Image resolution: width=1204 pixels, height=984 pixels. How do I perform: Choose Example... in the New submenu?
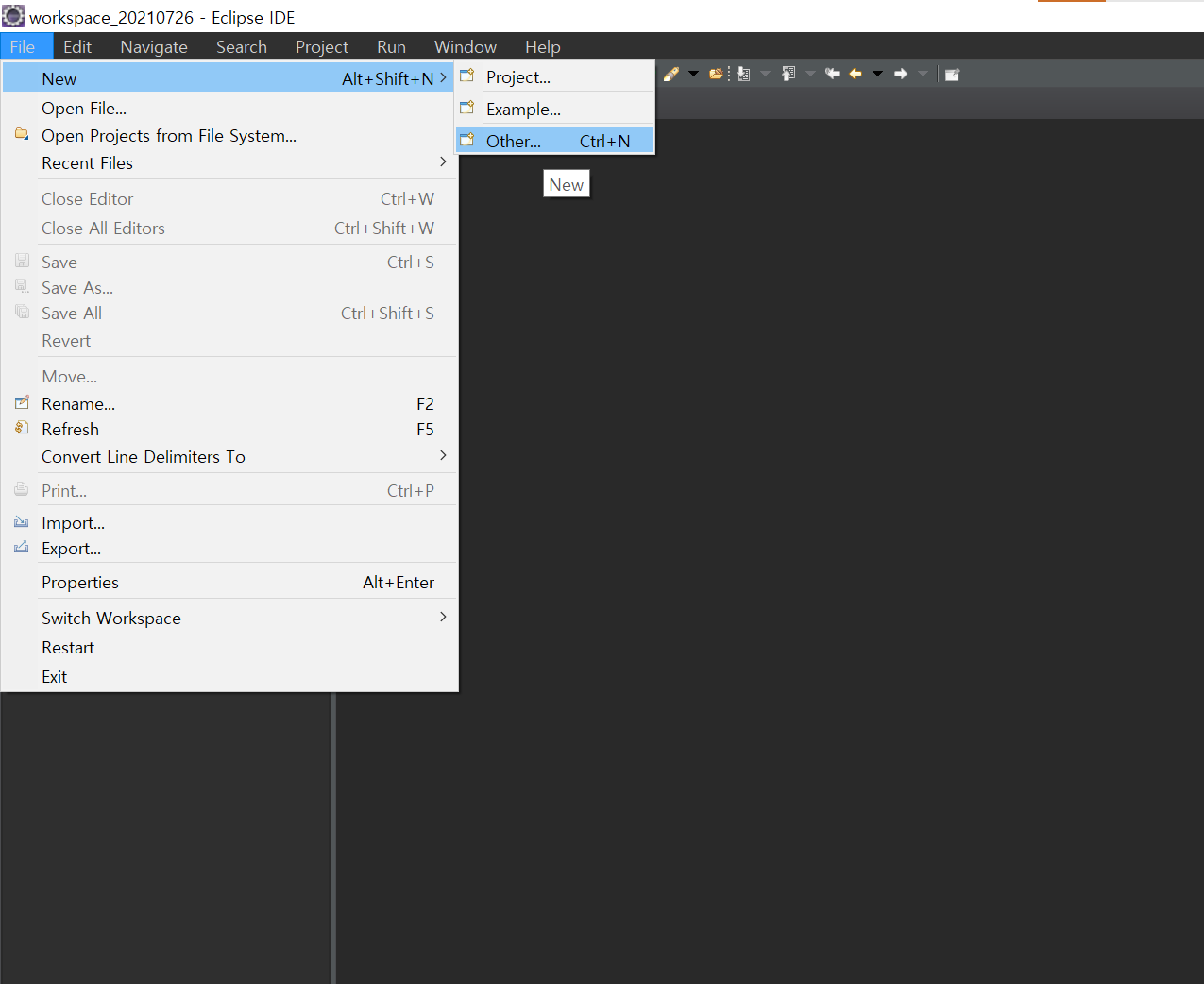pyautogui.click(x=554, y=109)
